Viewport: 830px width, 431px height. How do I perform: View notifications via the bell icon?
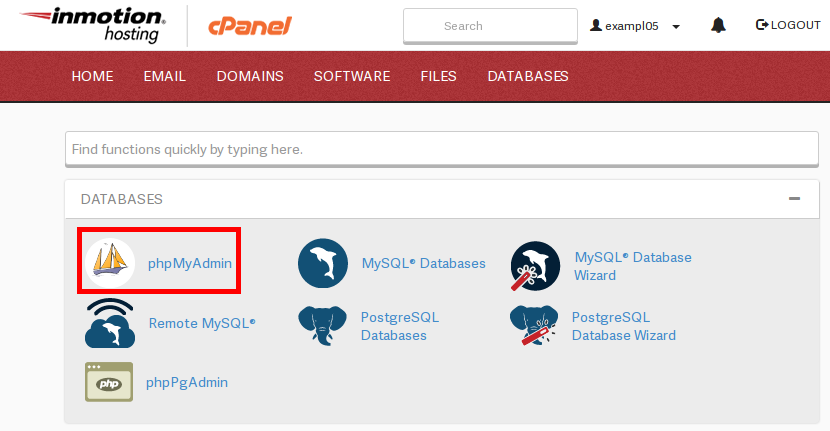tap(718, 25)
